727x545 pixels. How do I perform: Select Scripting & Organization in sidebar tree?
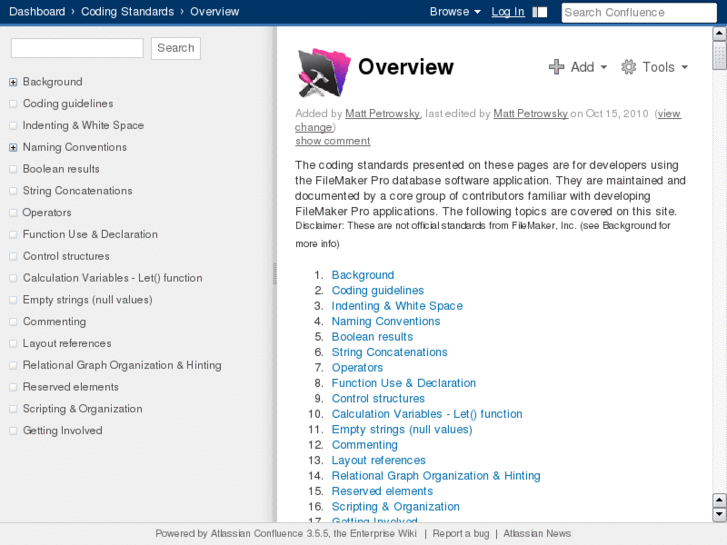(x=83, y=409)
